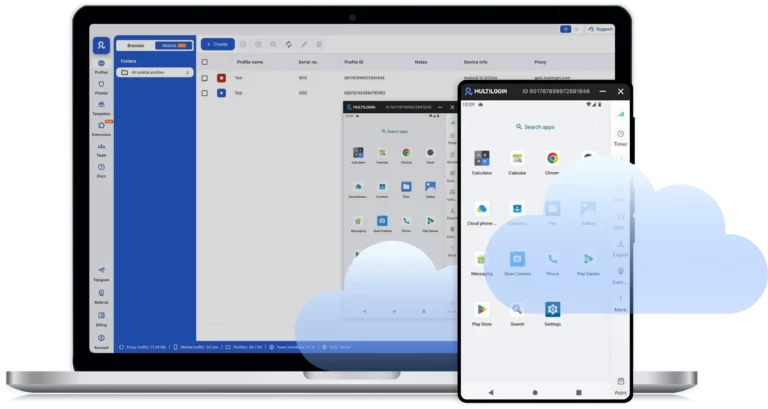Open the Extensions section in sidebar
Image resolution: width=768 pixels, height=409 pixels.
coord(101,128)
